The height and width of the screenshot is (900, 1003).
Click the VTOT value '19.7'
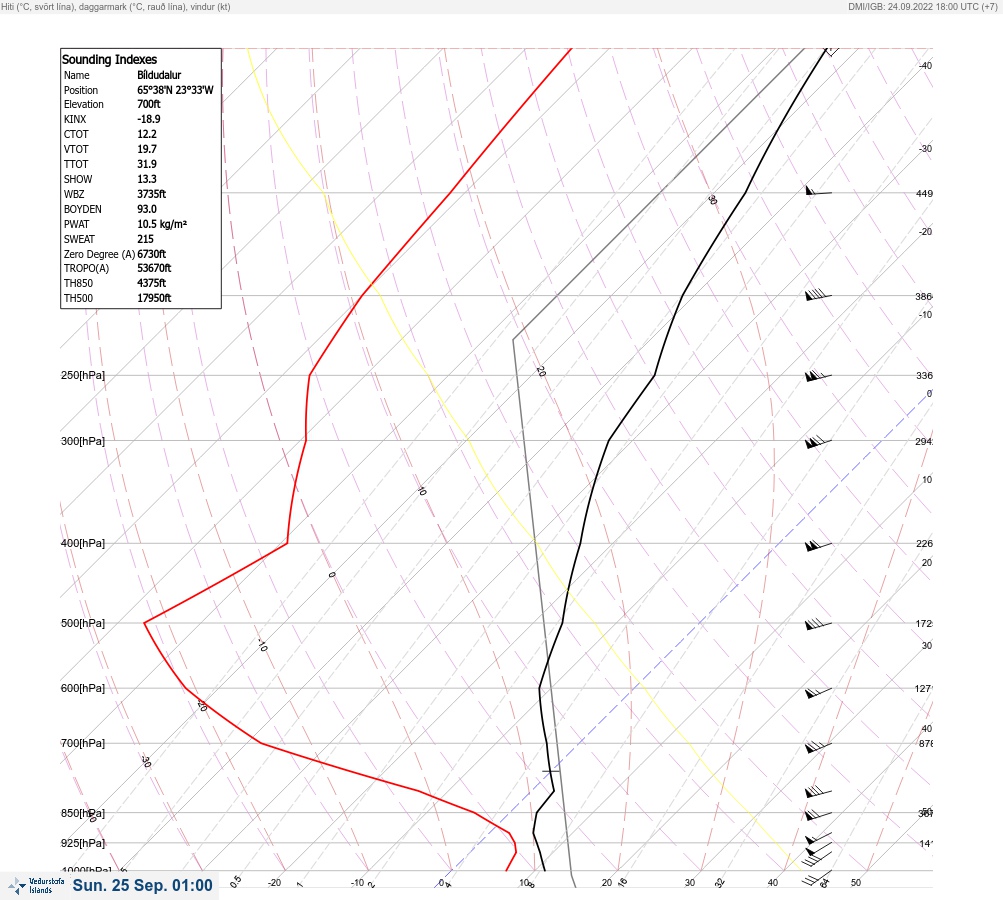click(147, 149)
